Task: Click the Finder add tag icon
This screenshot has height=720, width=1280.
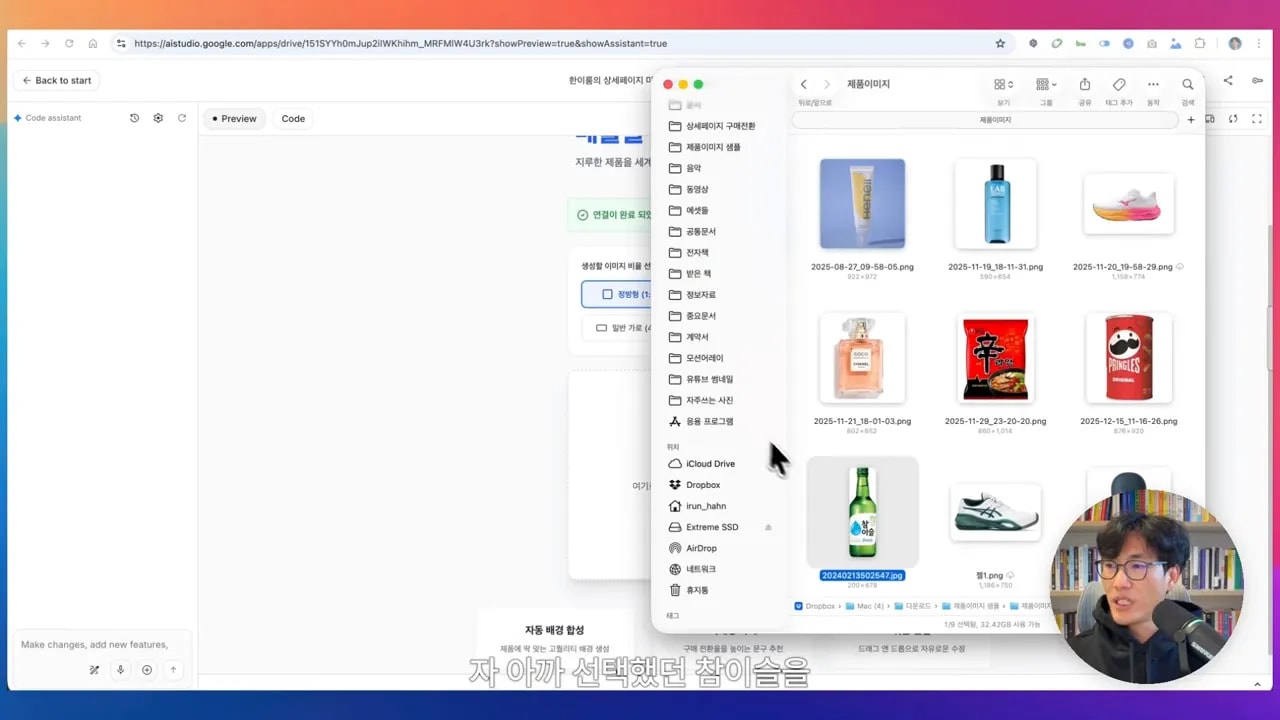Action: [1119, 85]
